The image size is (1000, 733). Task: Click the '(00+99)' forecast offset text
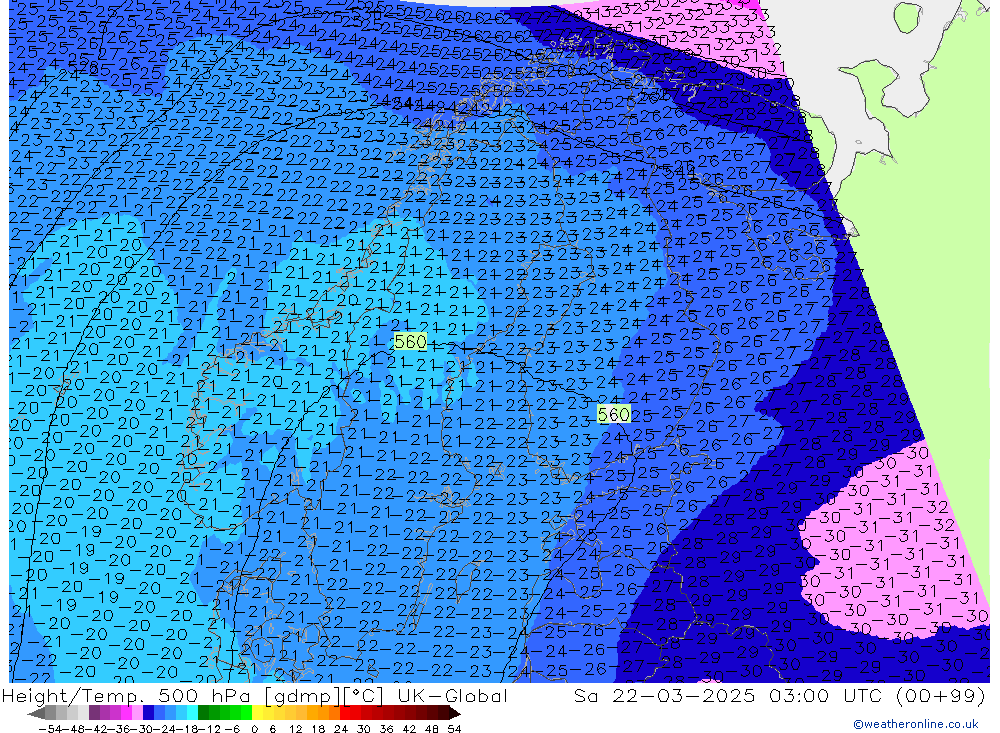tap(941, 695)
